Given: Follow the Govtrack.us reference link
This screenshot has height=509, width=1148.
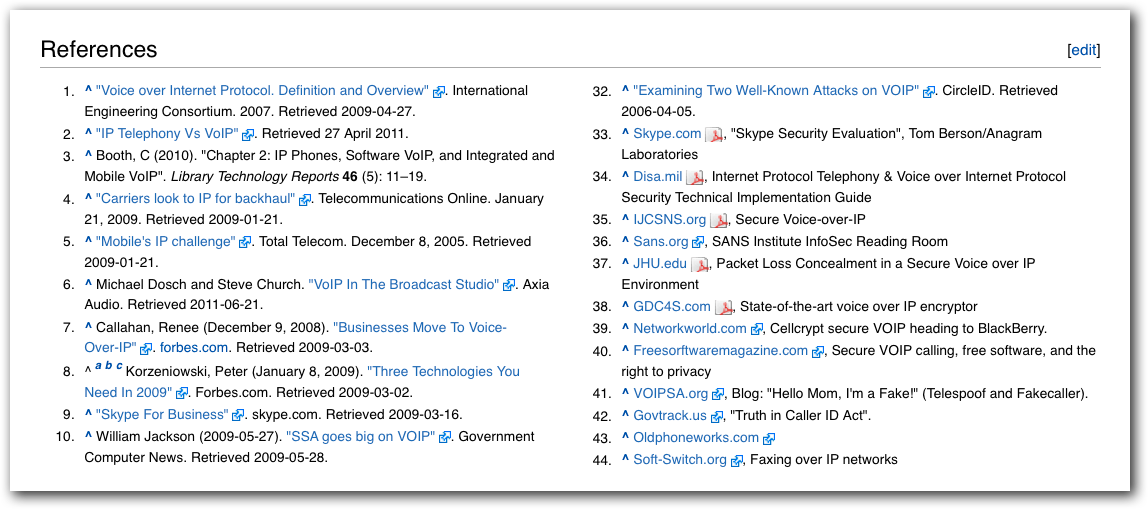Looking at the screenshot, I should coord(670,416).
